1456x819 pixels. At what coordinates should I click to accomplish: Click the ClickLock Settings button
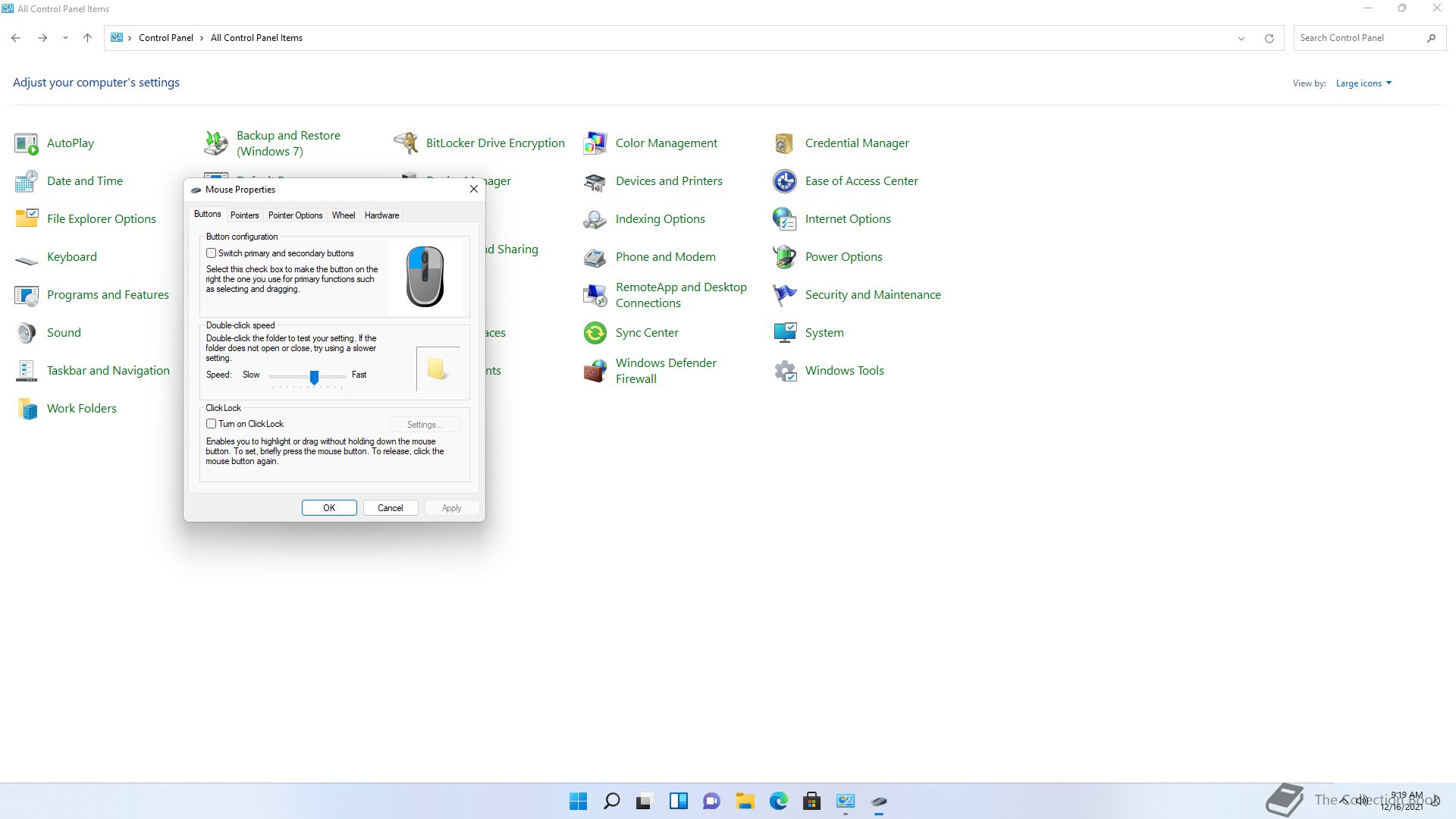click(x=425, y=425)
